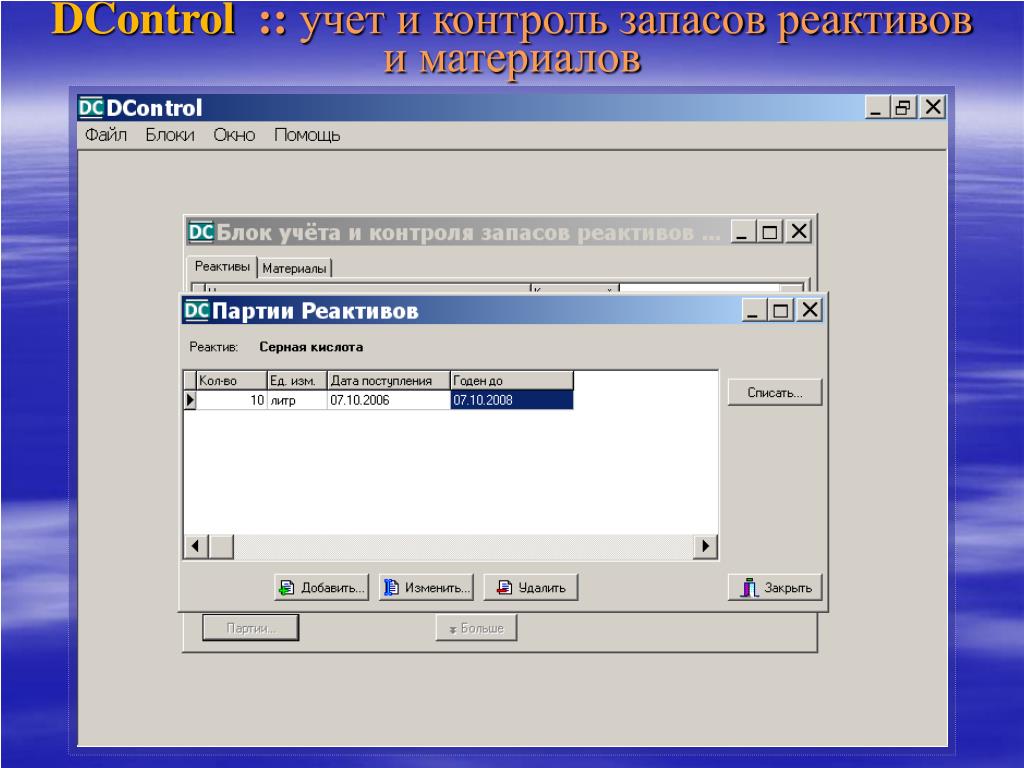Open the Файл menu
1024x768 pixels.
(106, 135)
